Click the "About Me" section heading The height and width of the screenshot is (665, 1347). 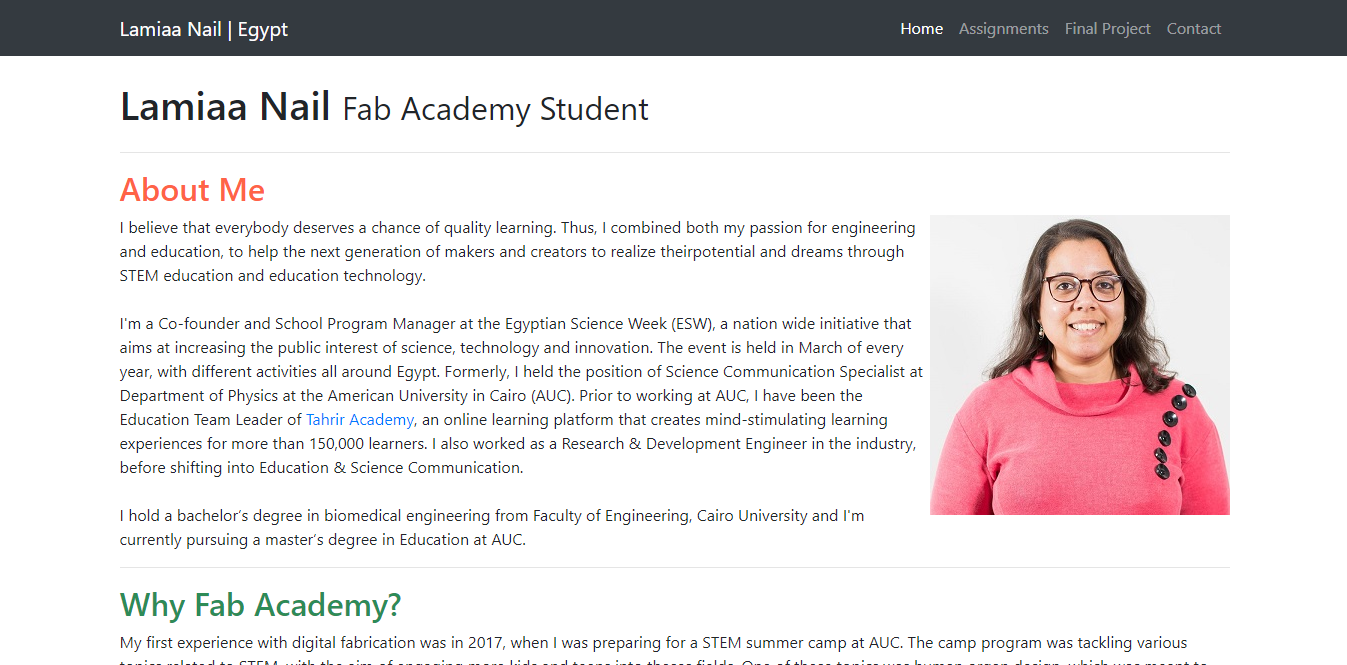point(192,190)
